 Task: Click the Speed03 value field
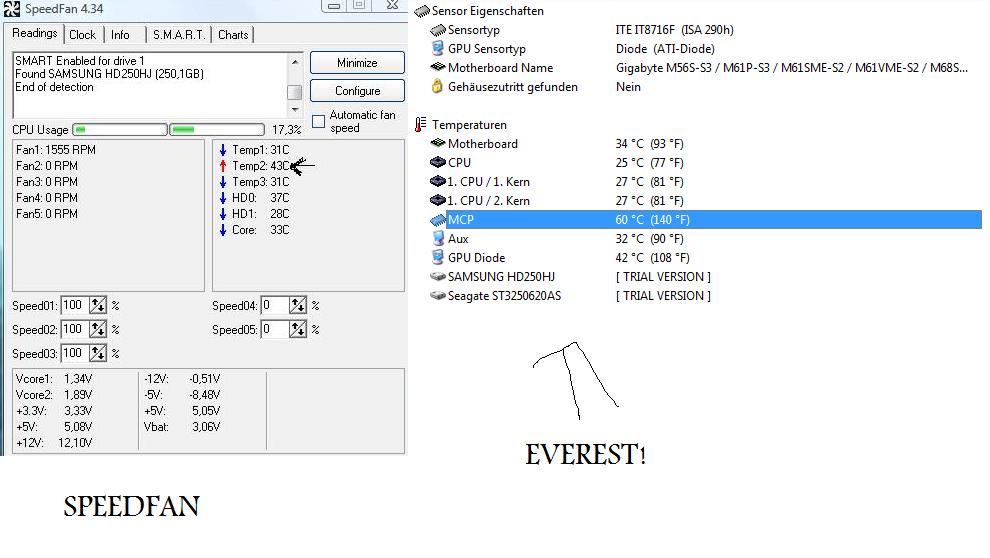pos(75,353)
